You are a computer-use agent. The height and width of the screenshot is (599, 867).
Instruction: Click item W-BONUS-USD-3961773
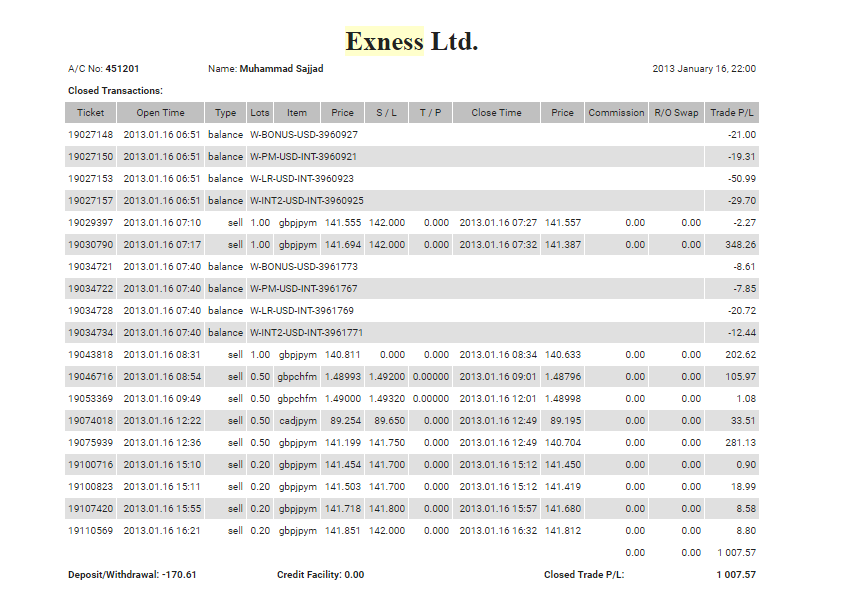304,267
